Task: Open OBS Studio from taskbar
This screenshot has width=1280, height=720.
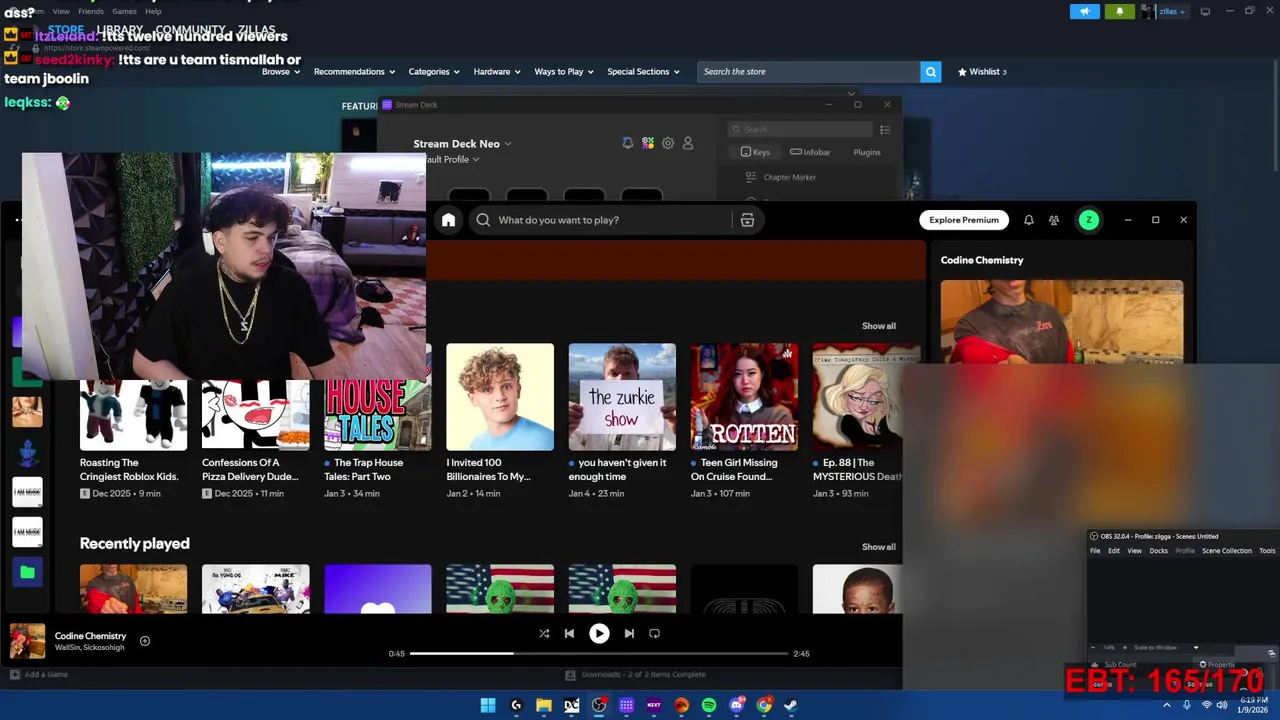Action: 599,705
